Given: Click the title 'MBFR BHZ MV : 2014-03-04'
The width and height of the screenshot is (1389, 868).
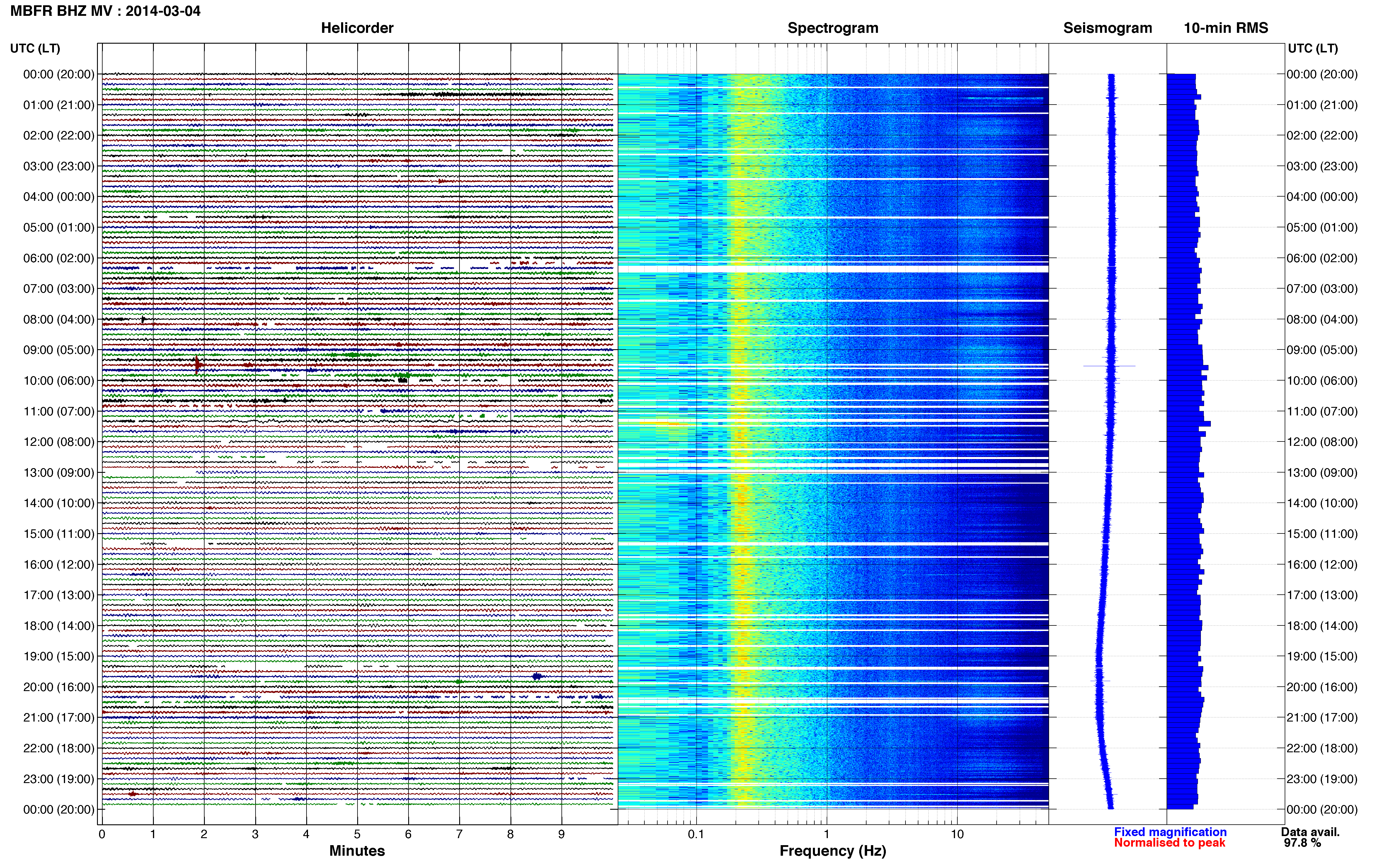Looking at the screenshot, I should click(x=106, y=11).
